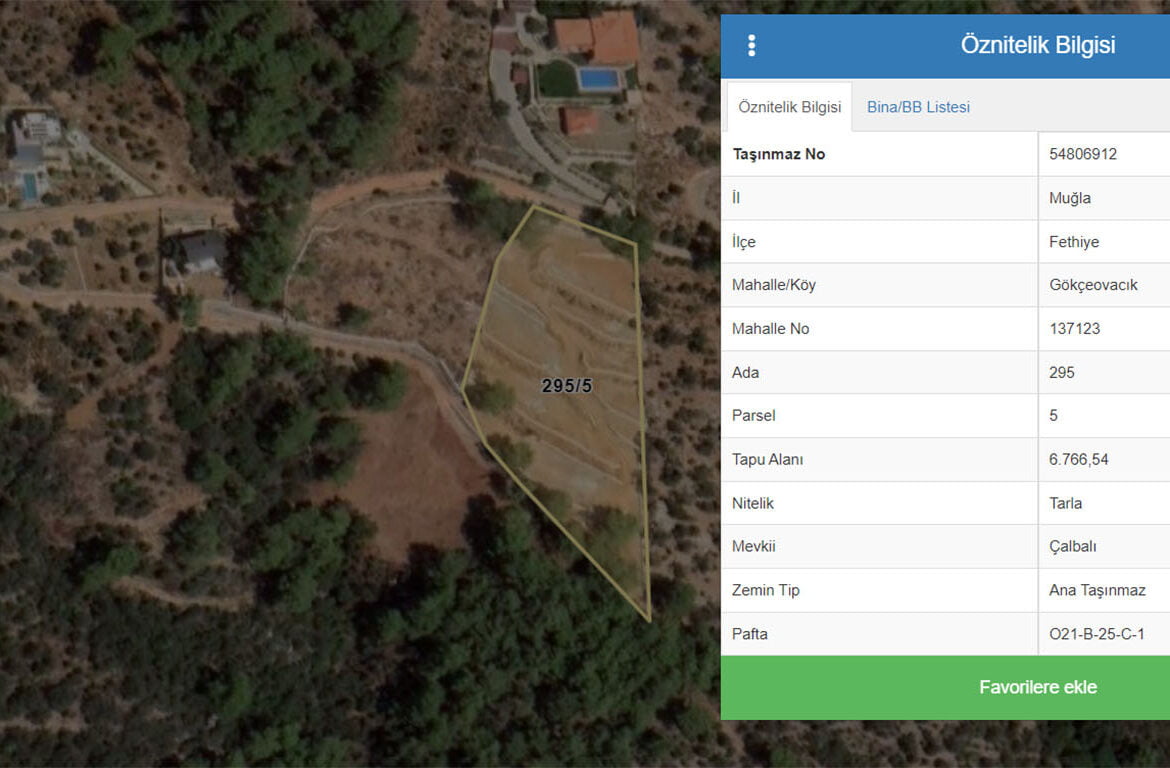
Task: Select the Mahalle No value 137123
Action: 1075,328
